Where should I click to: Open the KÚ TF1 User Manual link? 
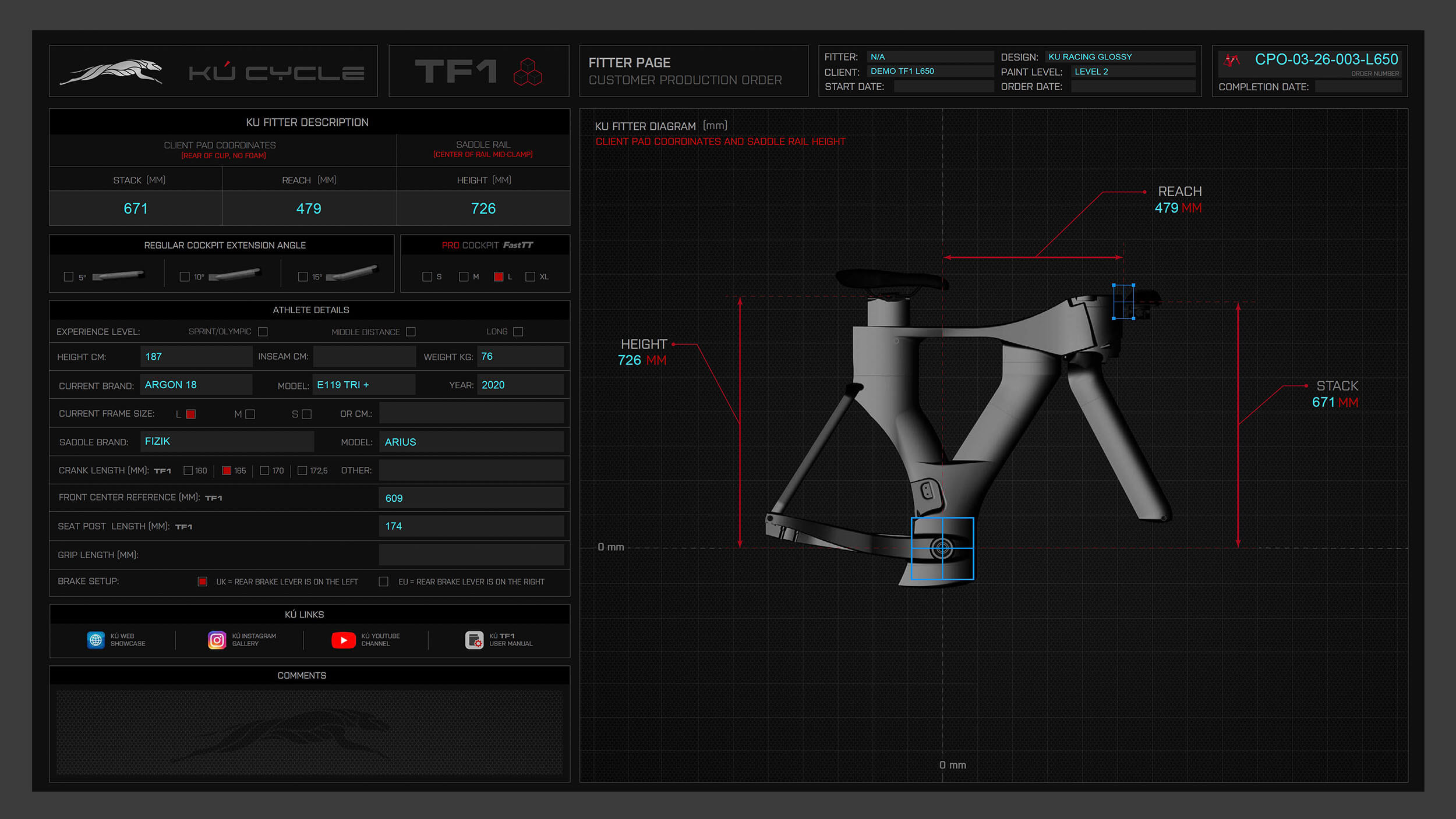tap(511, 640)
